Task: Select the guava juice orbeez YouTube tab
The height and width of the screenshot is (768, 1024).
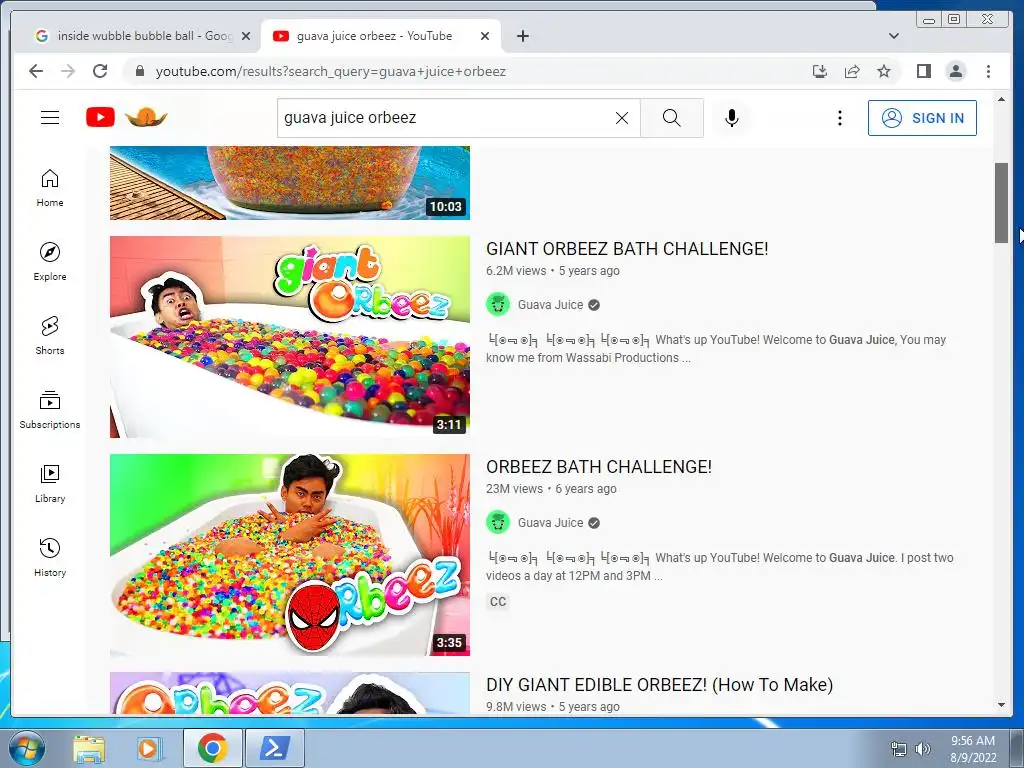Action: click(374, 36)
